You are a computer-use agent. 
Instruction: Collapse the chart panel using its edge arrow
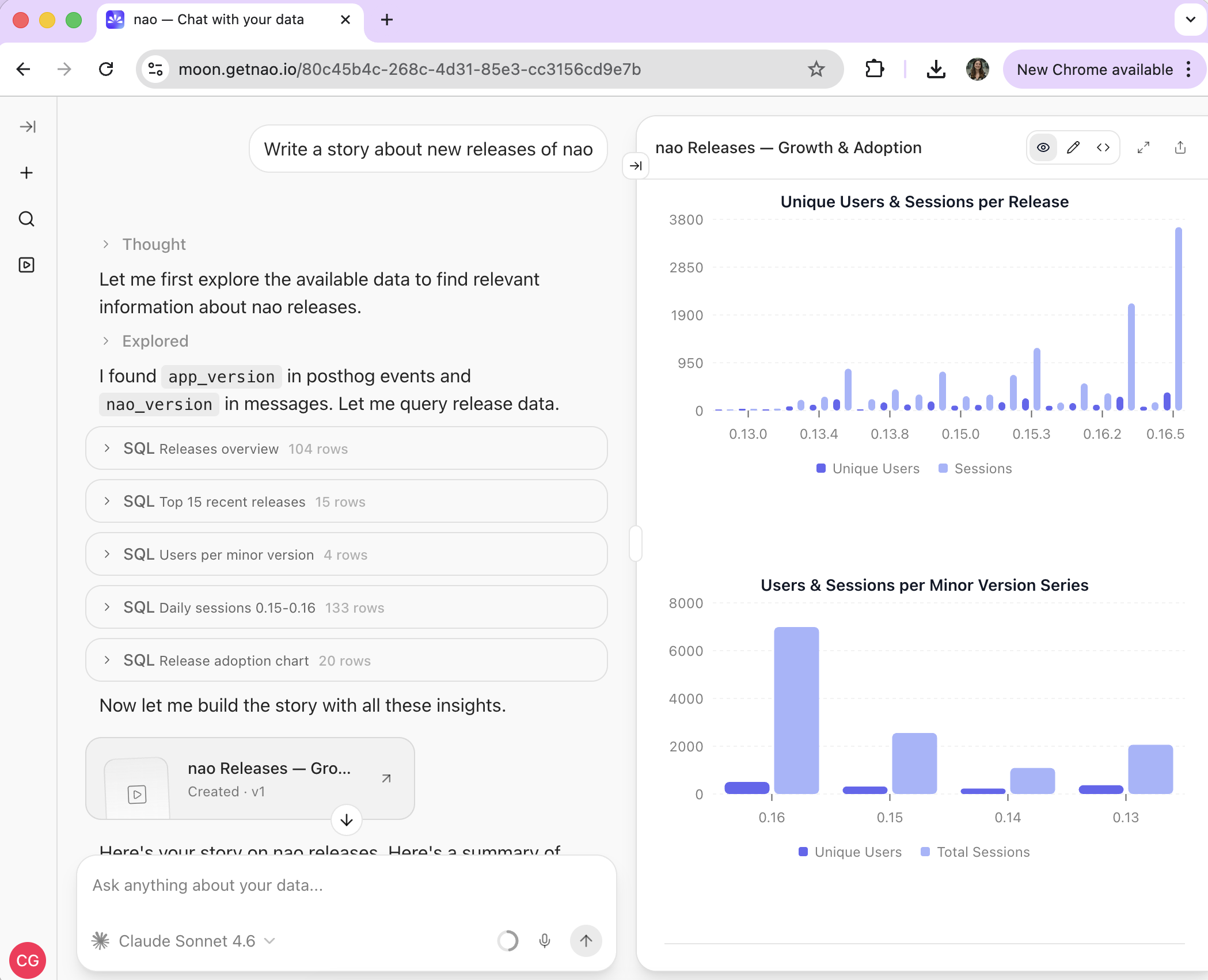point(636,166)
